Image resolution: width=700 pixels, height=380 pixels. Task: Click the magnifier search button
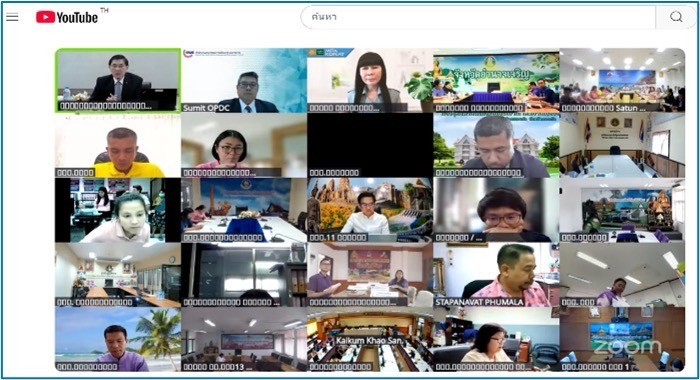coord(676,17)
